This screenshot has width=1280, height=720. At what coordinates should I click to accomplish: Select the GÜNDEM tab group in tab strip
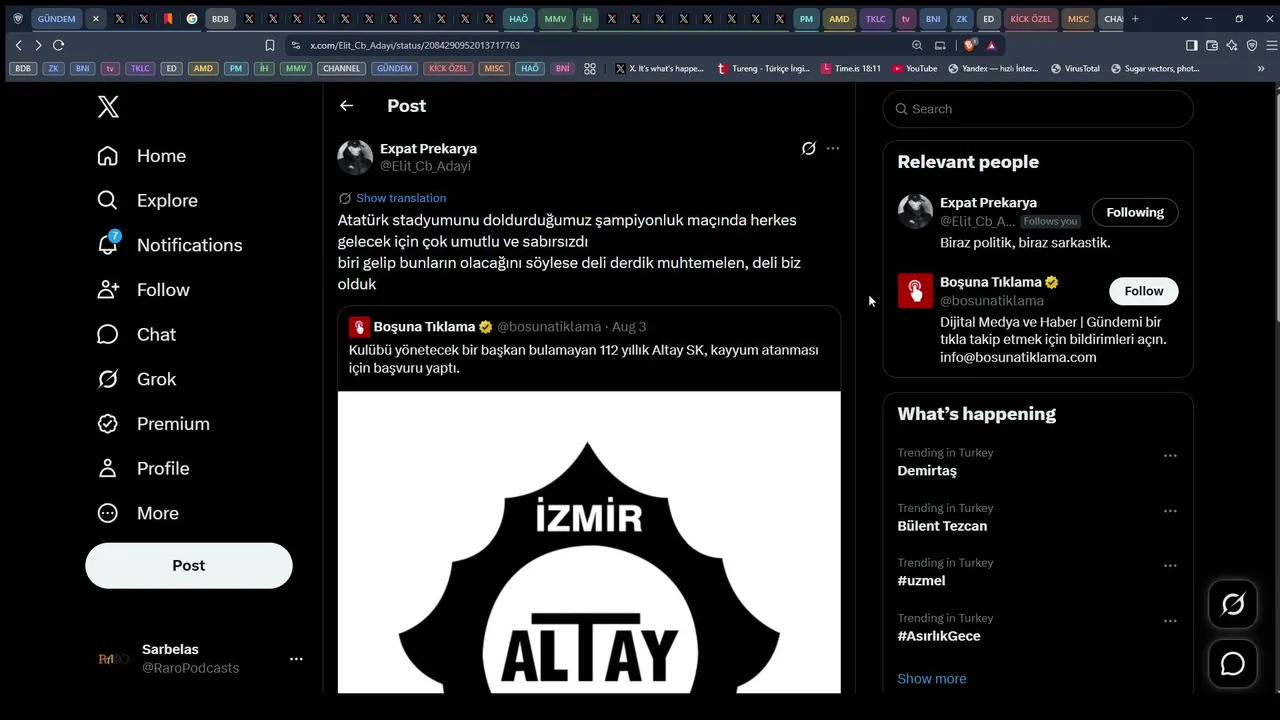(x=57, y=19)
